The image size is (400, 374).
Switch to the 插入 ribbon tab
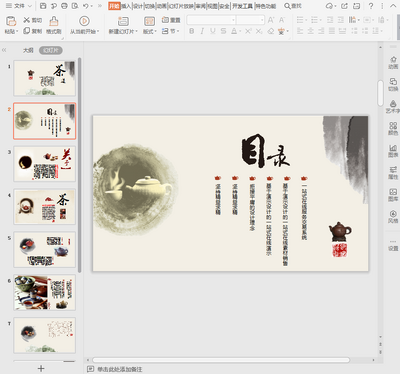click(126, 6)
